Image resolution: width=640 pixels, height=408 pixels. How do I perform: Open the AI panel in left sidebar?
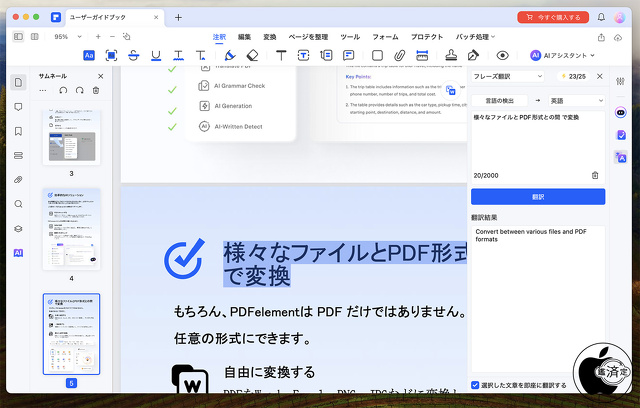[18, 253]
